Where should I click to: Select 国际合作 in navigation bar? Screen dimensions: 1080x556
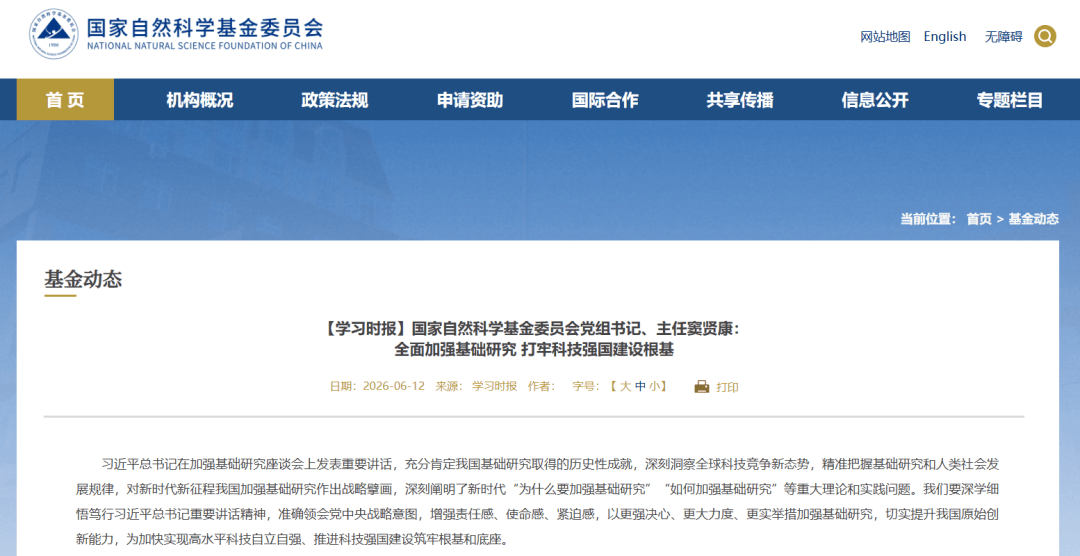pyautogui.click(x=605, y=100)
